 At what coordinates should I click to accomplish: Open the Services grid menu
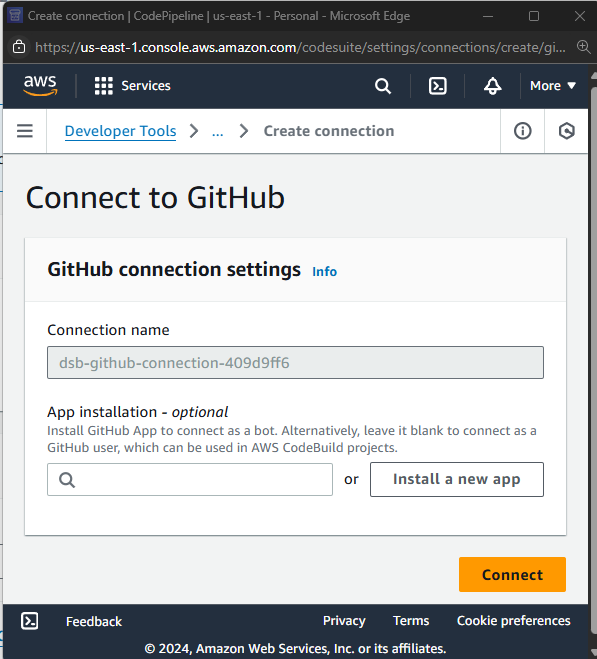click(132, 86)
